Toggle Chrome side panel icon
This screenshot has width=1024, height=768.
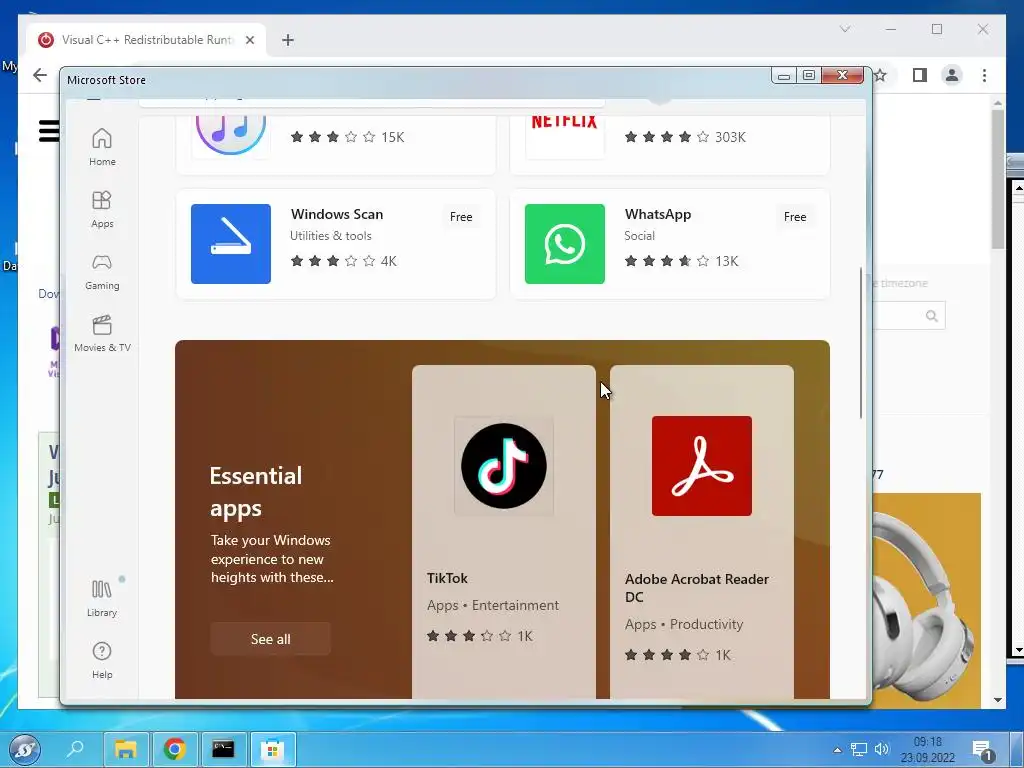(920, 75)
